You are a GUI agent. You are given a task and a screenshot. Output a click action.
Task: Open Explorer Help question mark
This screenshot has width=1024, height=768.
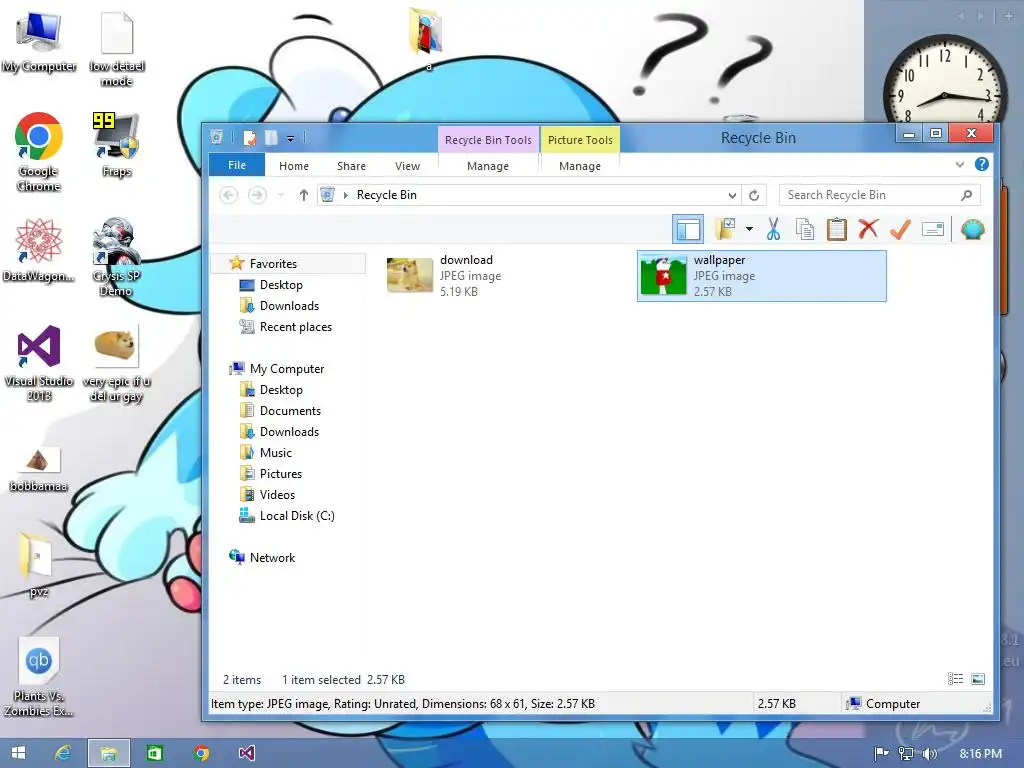tap(982, 165)
